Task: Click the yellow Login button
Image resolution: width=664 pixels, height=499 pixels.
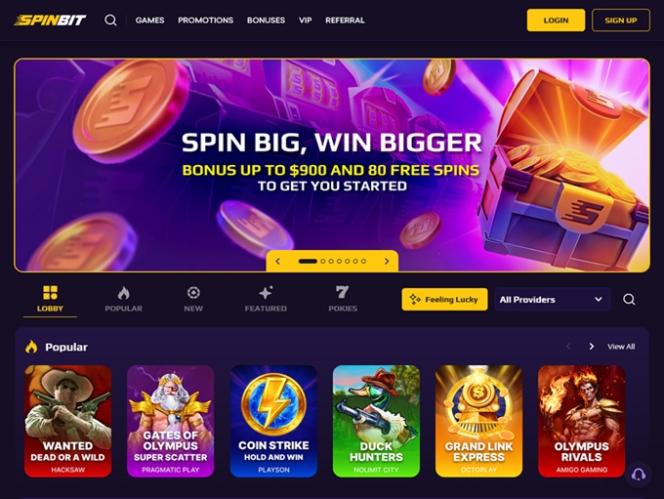Action: pyautogui.click(x=556, y=20)
